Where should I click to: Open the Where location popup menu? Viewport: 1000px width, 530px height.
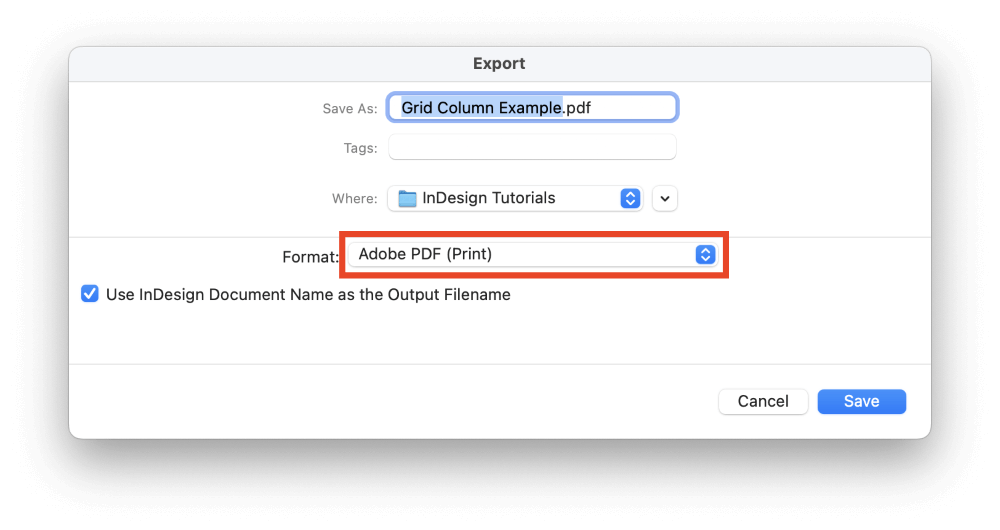click(x=515, y=198)
